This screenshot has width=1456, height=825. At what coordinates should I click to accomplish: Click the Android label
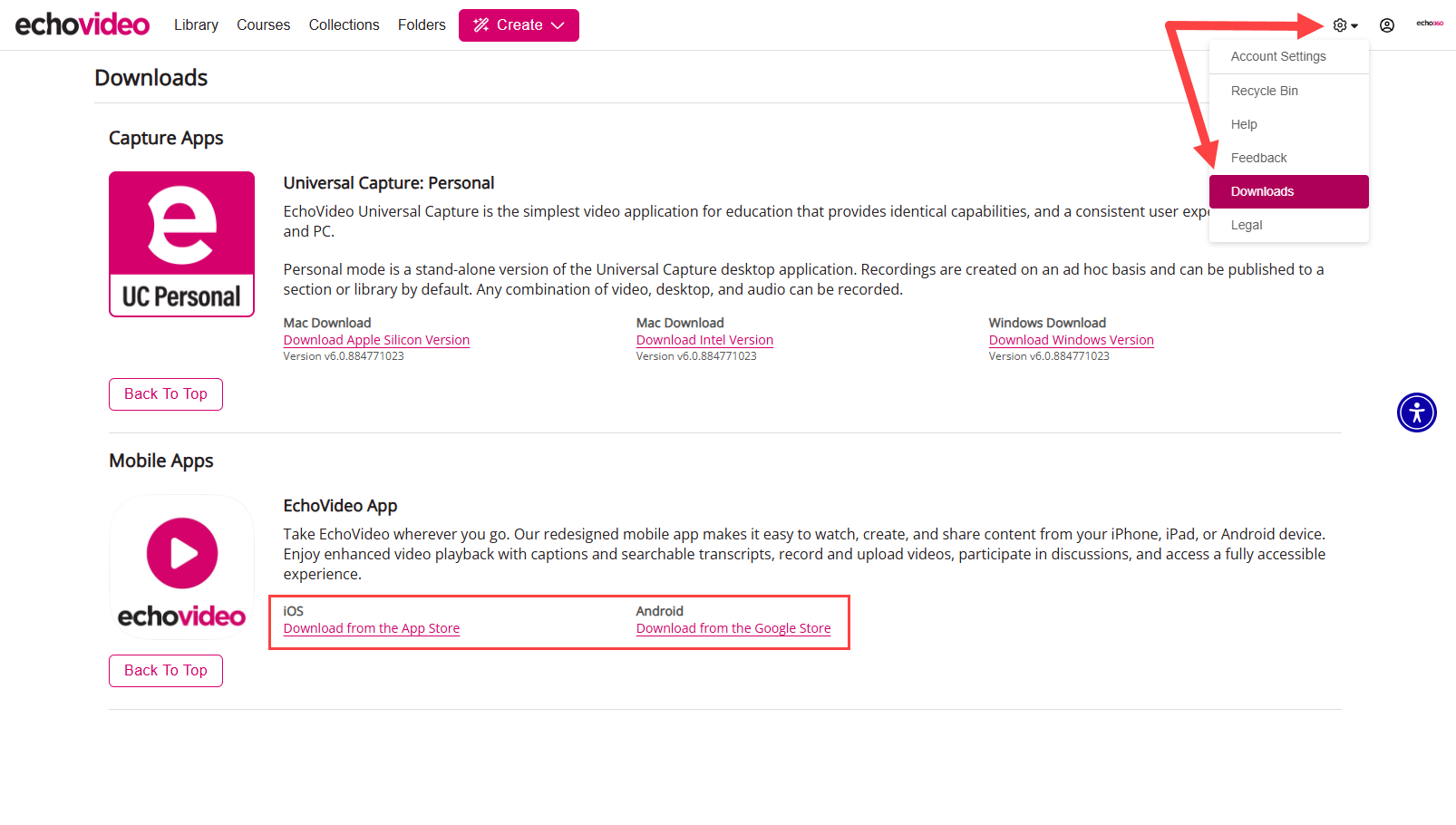[660, 611]
